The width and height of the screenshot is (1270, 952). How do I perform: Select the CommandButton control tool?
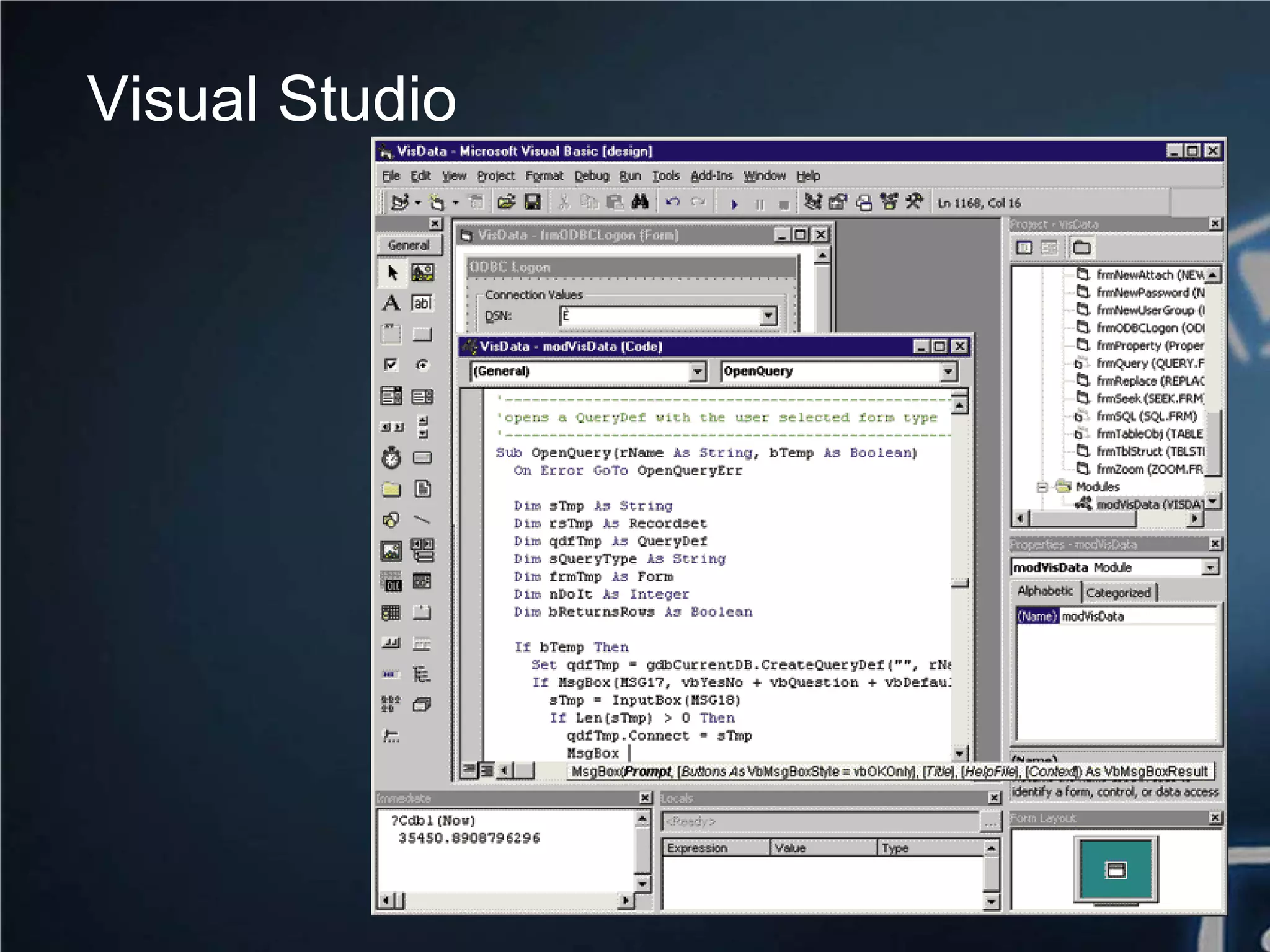pyautogui.click(x=422, y=334)
